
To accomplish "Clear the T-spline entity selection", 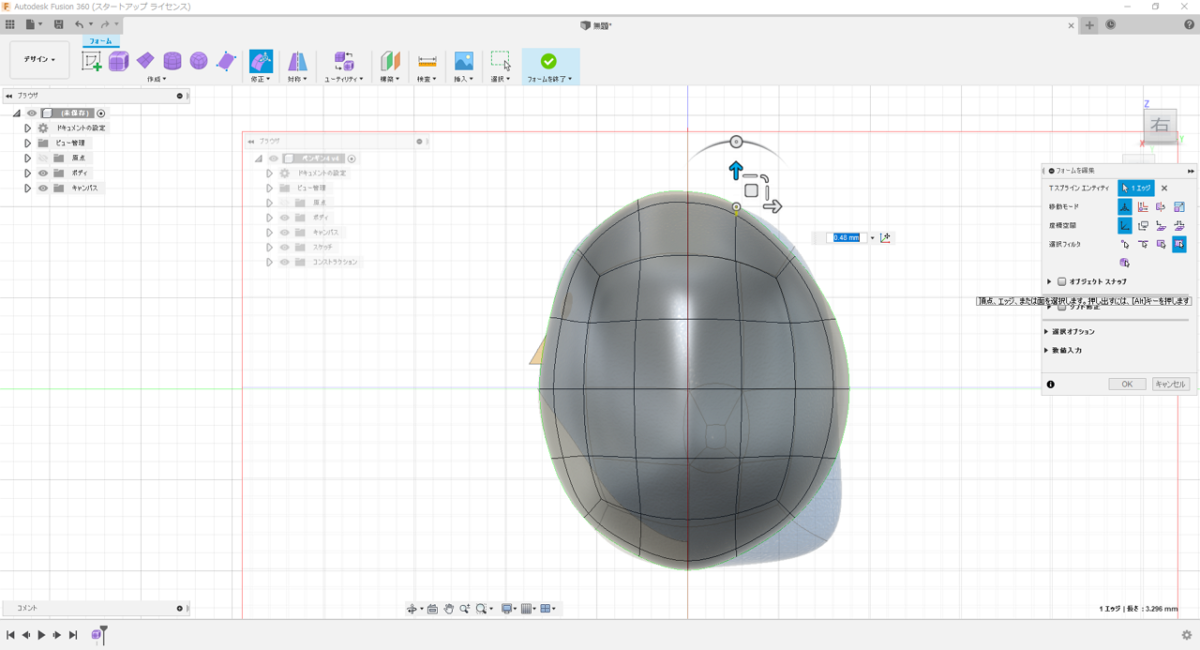I will click(1164, 188).
